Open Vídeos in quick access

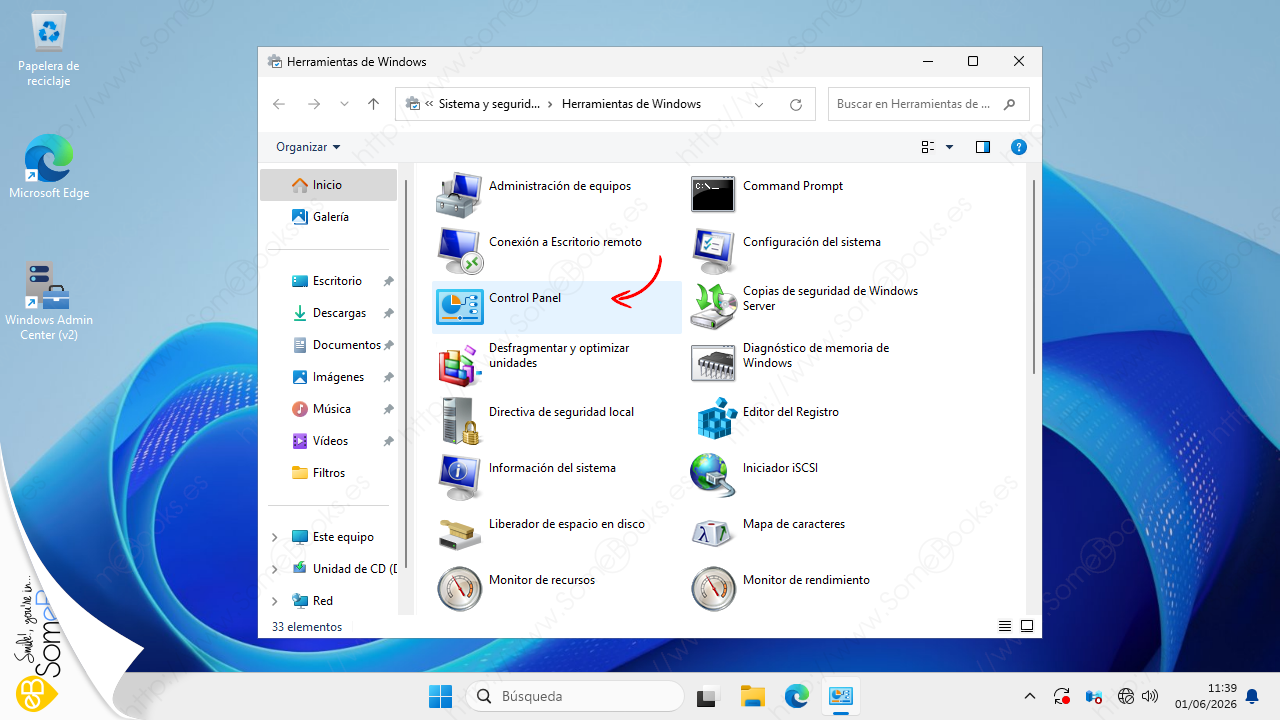point(330,441)
